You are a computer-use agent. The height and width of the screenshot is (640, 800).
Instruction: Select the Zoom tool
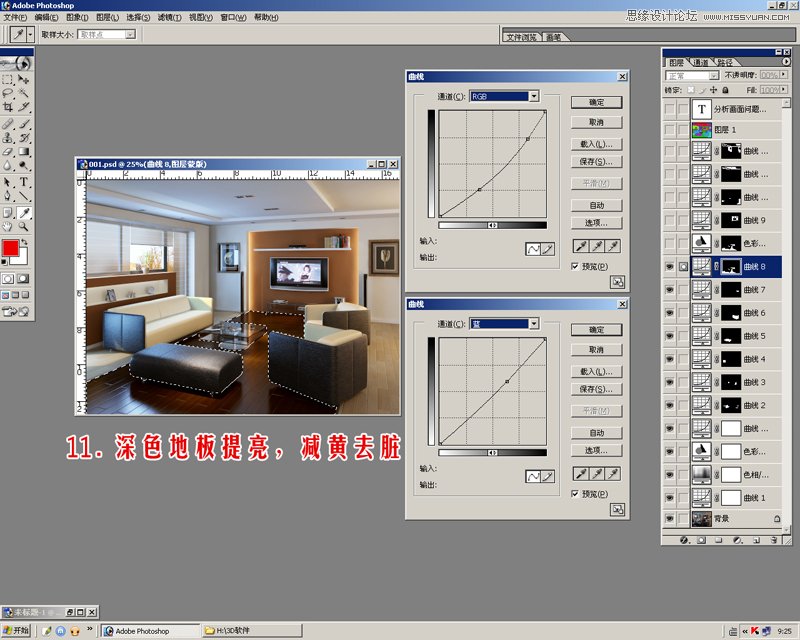pyautogui.click(x=23, y=226)
